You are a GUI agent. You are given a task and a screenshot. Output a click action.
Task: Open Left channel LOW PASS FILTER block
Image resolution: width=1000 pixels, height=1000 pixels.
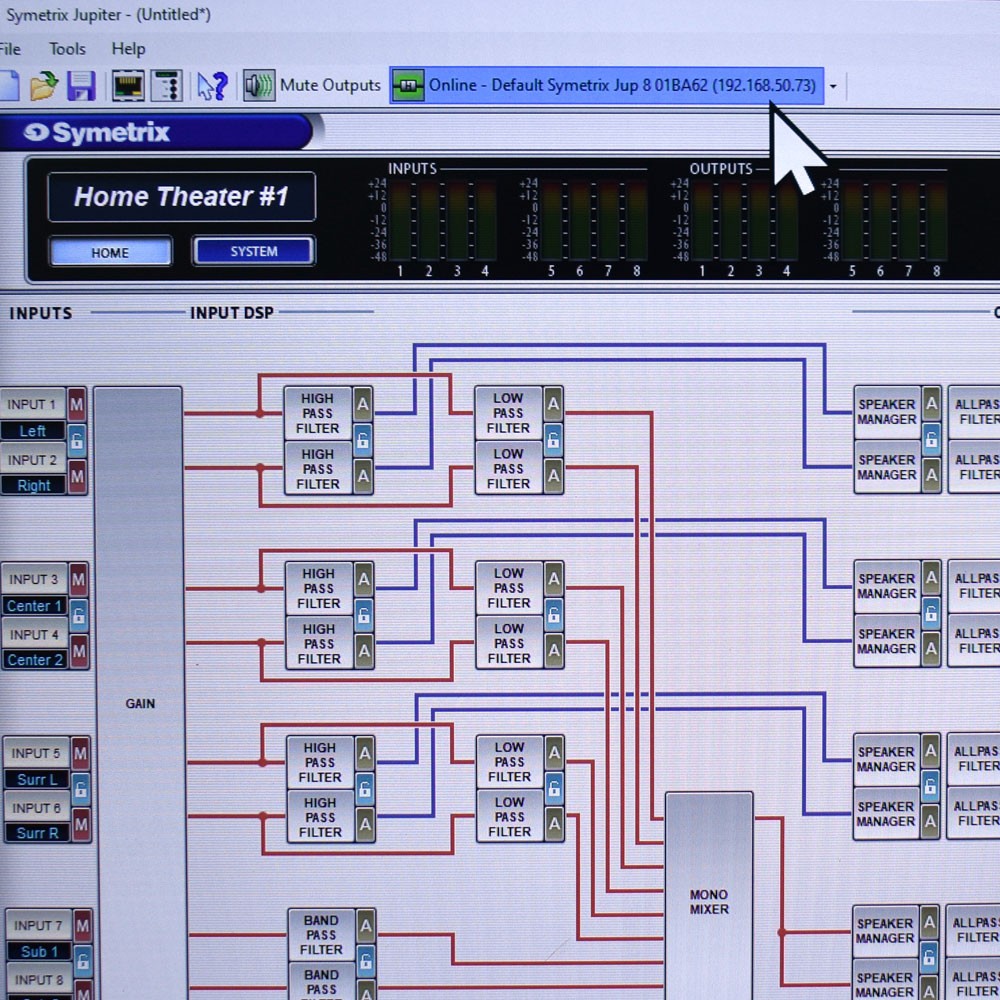pyautogui.click(x=508, y=413)
